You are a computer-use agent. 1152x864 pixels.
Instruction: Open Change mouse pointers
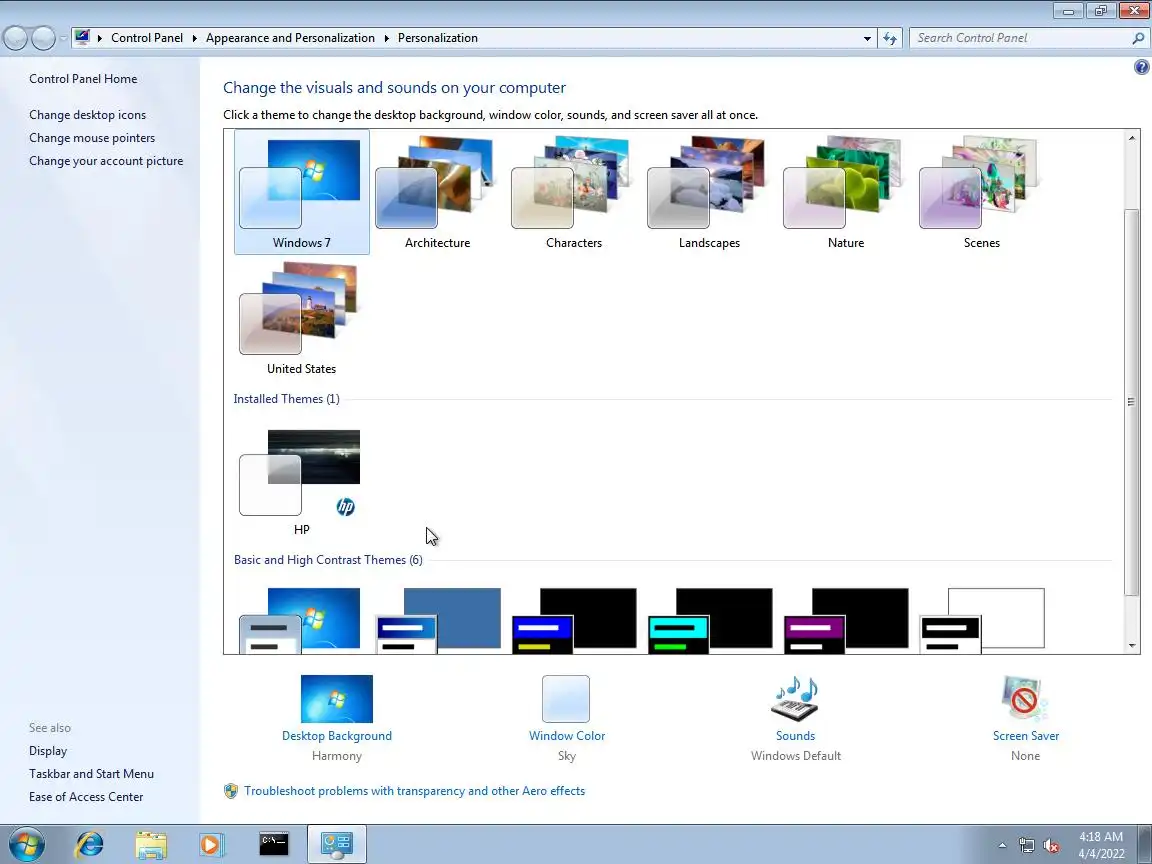point(92,137)
